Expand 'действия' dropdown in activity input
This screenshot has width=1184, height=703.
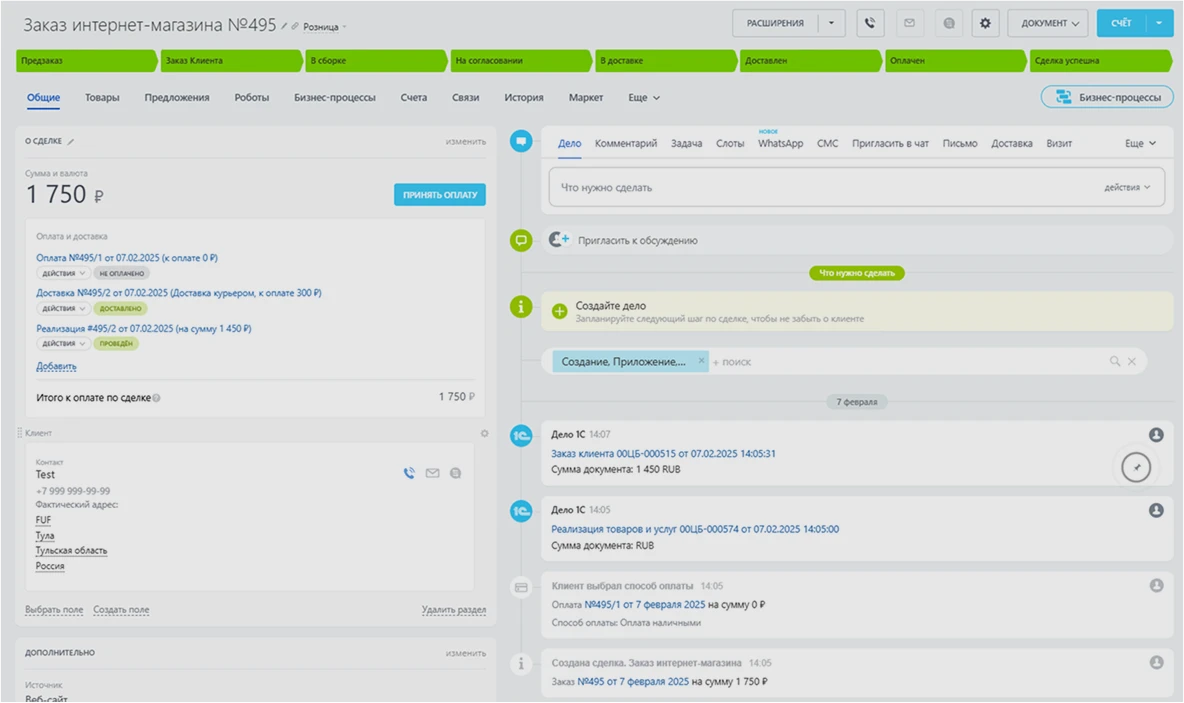[1127, 187]
